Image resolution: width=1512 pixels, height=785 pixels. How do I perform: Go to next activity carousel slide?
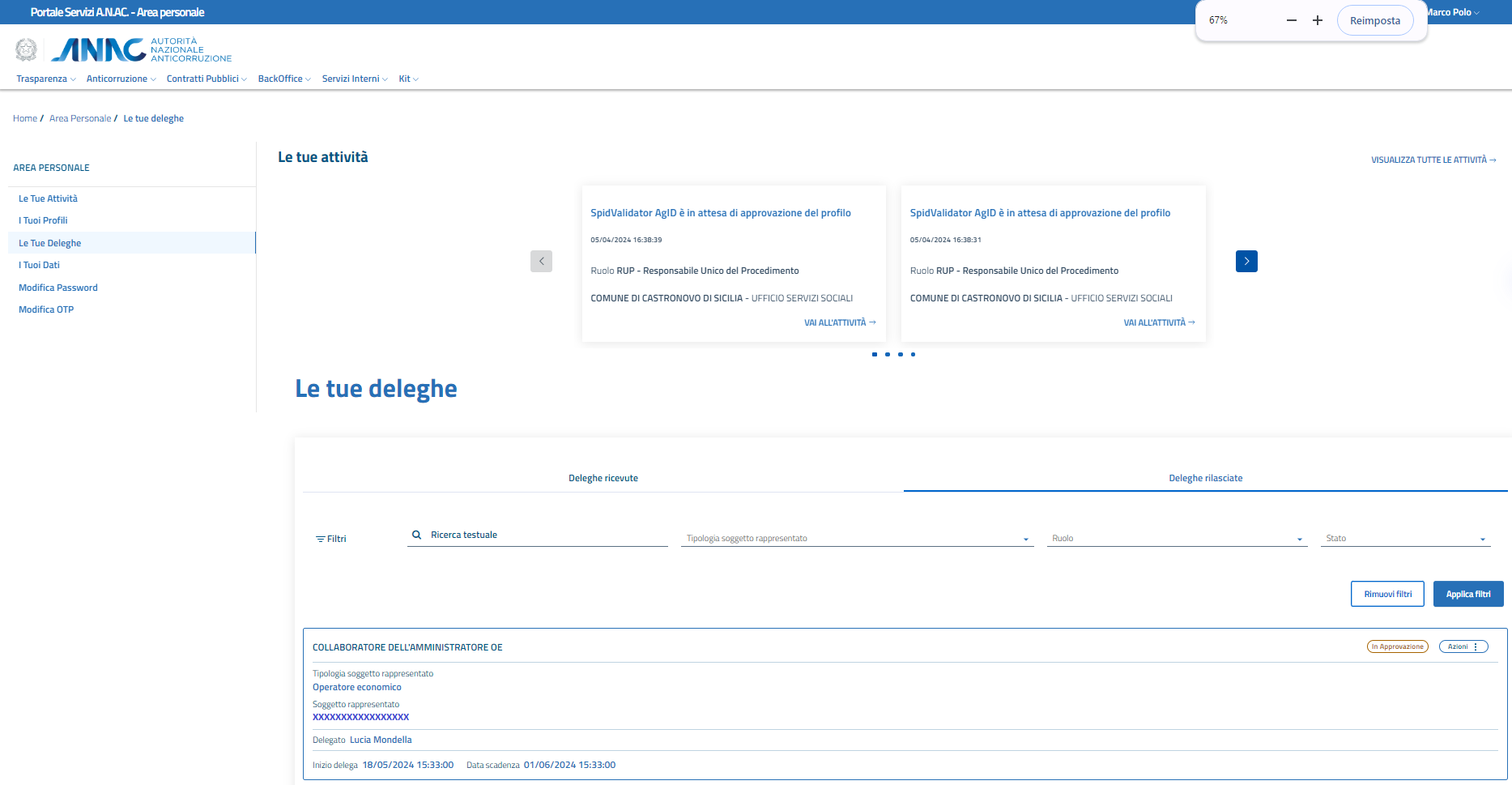(1246, 261)
